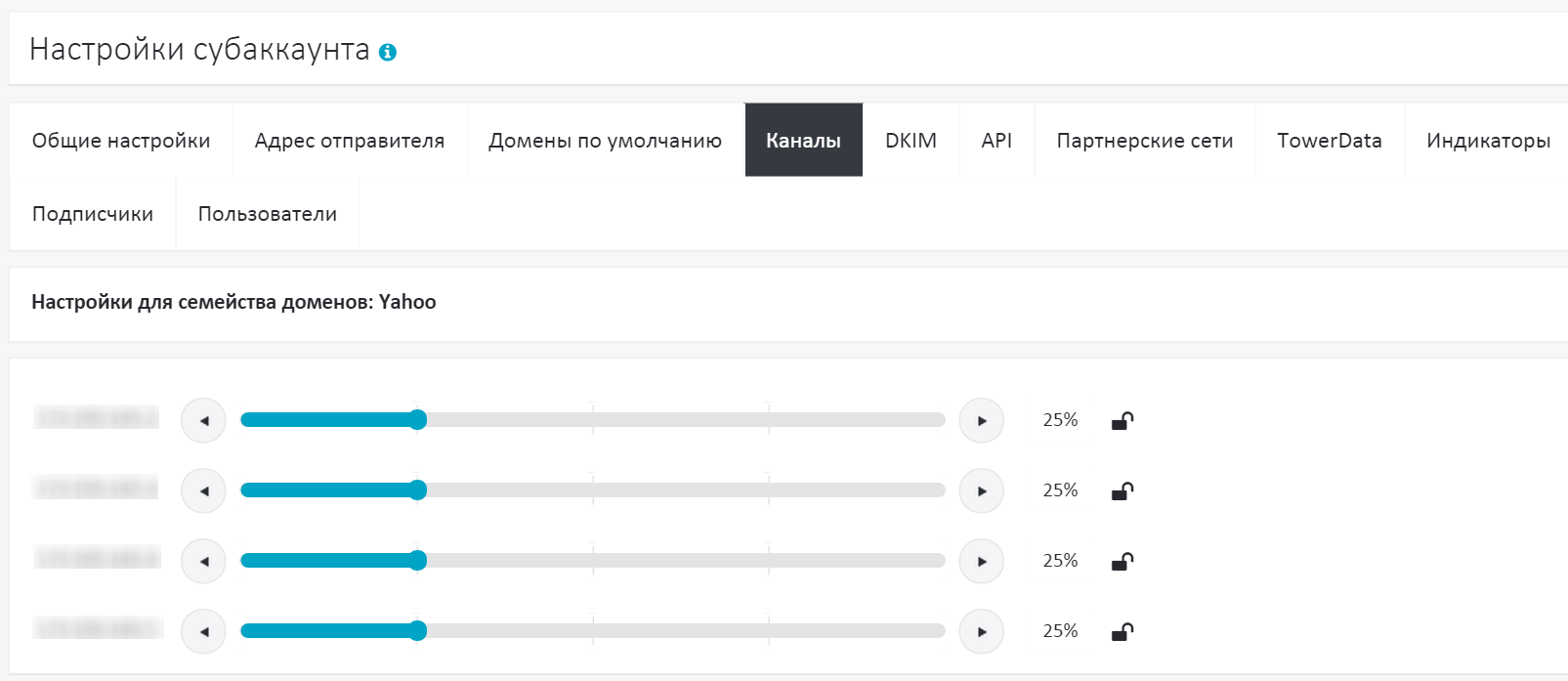Viewport: 1568px width, 681px height.
Task: Click right arrow on first channel slider
Action: click(x=981, y=421)
